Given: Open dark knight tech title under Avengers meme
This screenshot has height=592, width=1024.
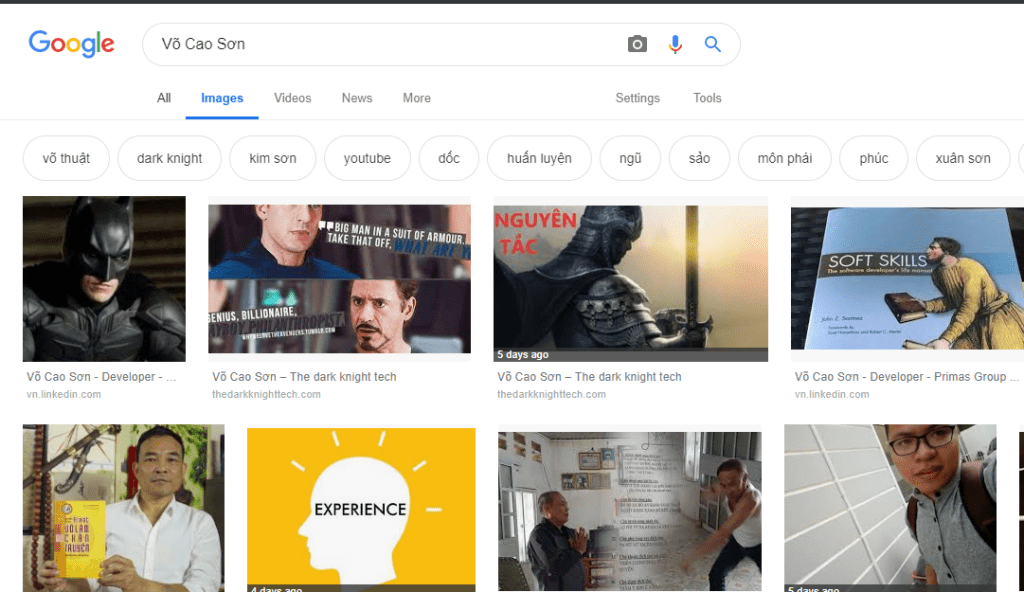Looking at the screenshot, I should pyautogui.click(x=304, y=377).
